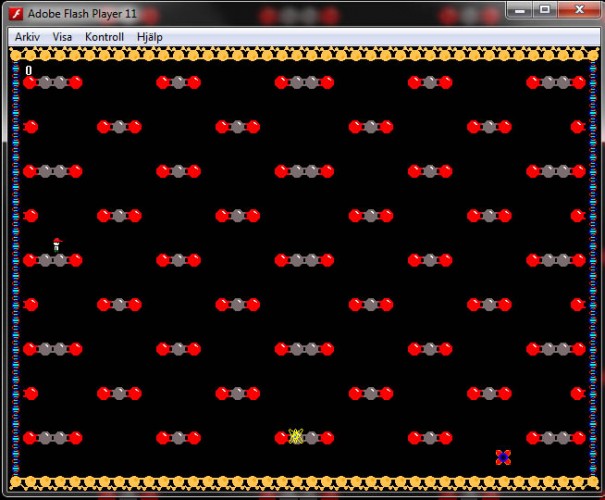This screenshot has width=605, height=500.
Task: Open the Visa menu
Action: pyautogui.click(x=62, y=37)
